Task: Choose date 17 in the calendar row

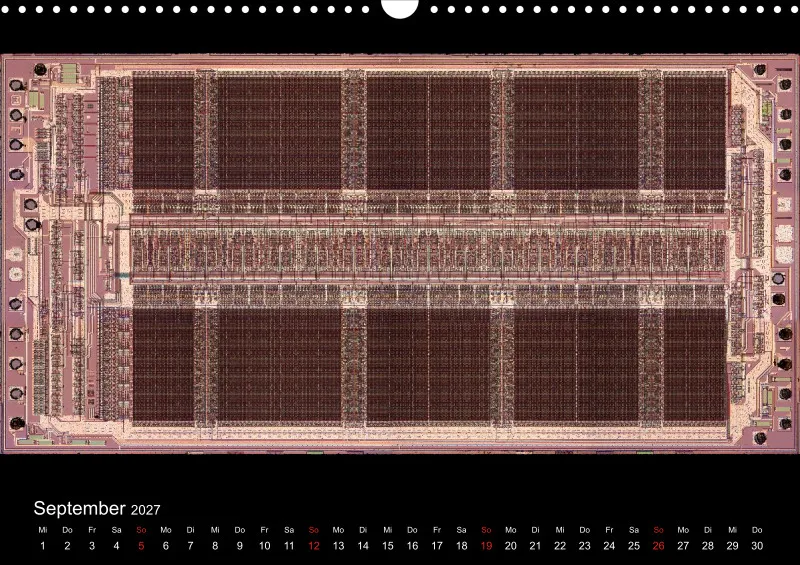Action: (x=437, y=546)
